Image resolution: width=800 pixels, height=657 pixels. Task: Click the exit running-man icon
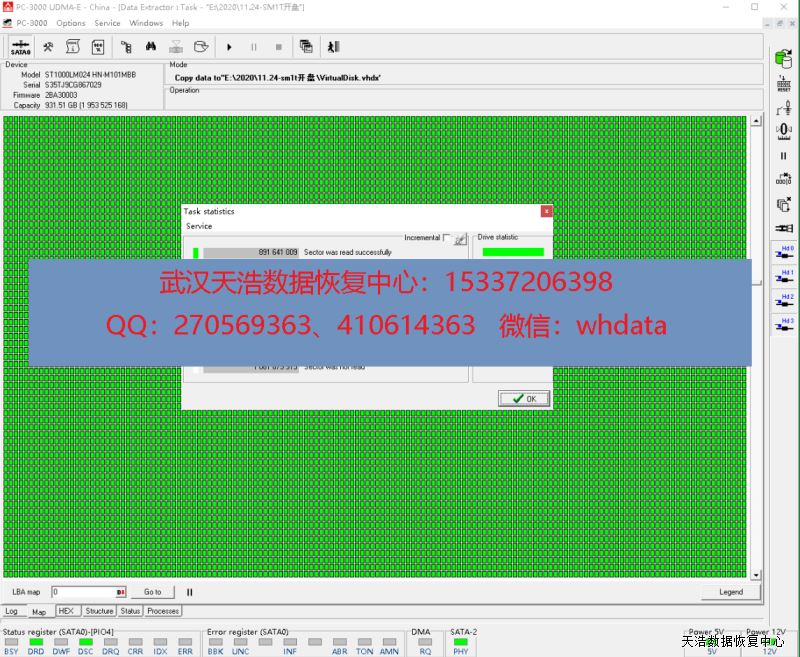334,47
